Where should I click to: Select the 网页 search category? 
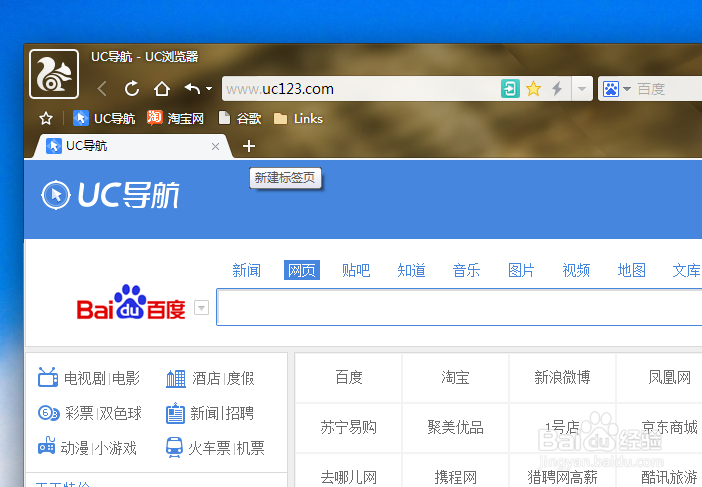tap(302, 270)
